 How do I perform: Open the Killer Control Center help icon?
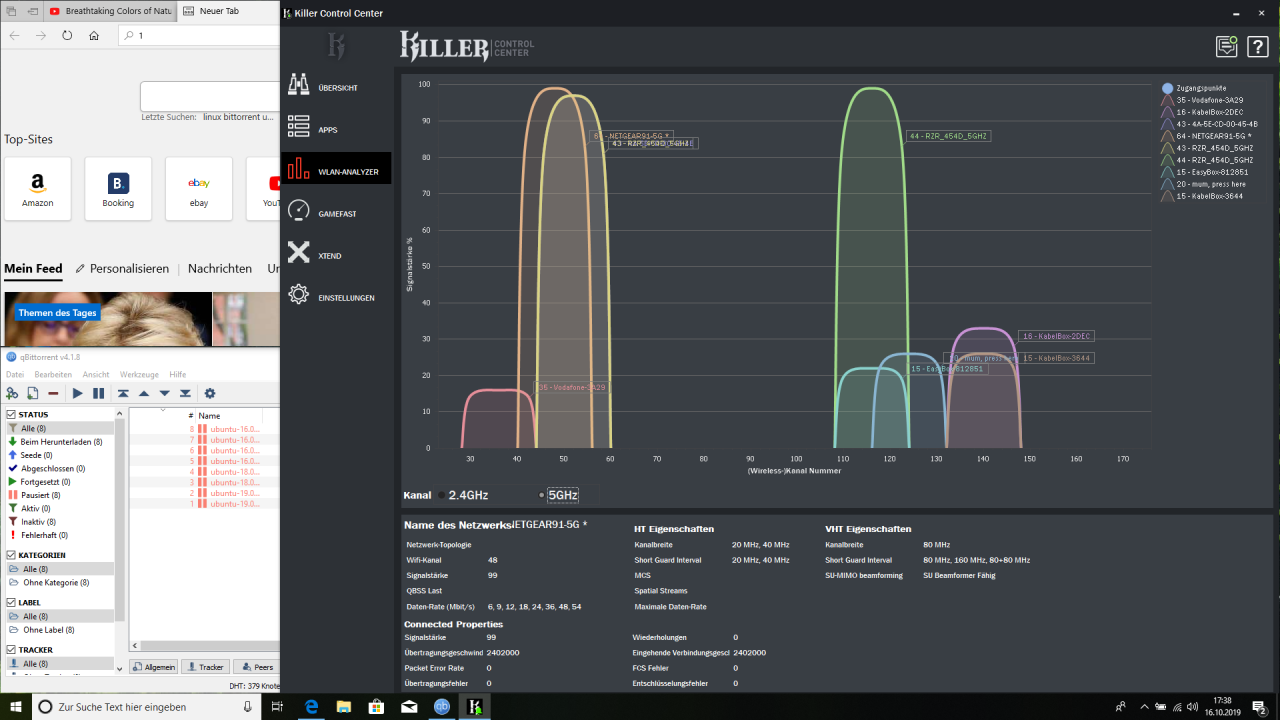(1258, 46)
